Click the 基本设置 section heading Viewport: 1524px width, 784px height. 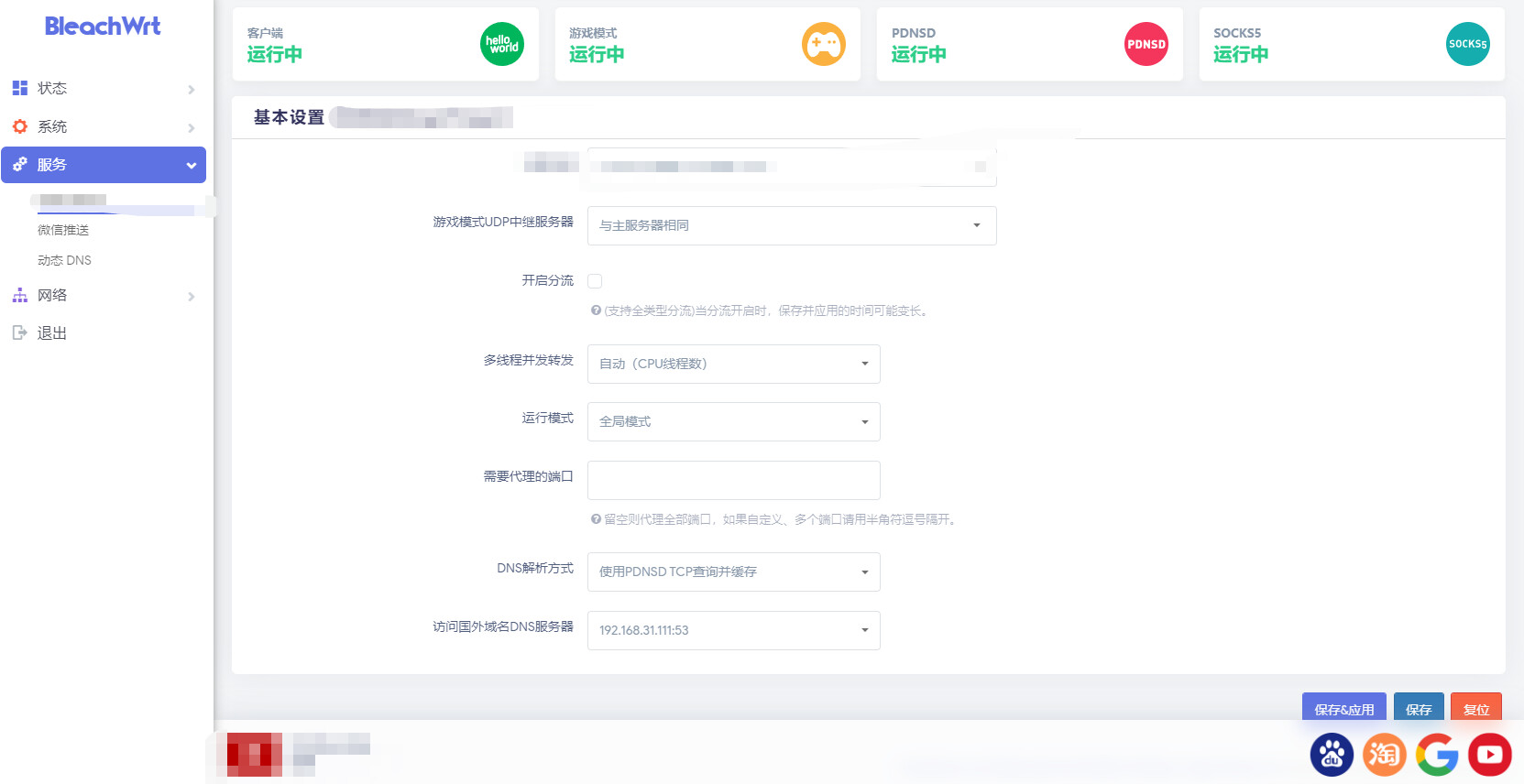click(289, 117)
